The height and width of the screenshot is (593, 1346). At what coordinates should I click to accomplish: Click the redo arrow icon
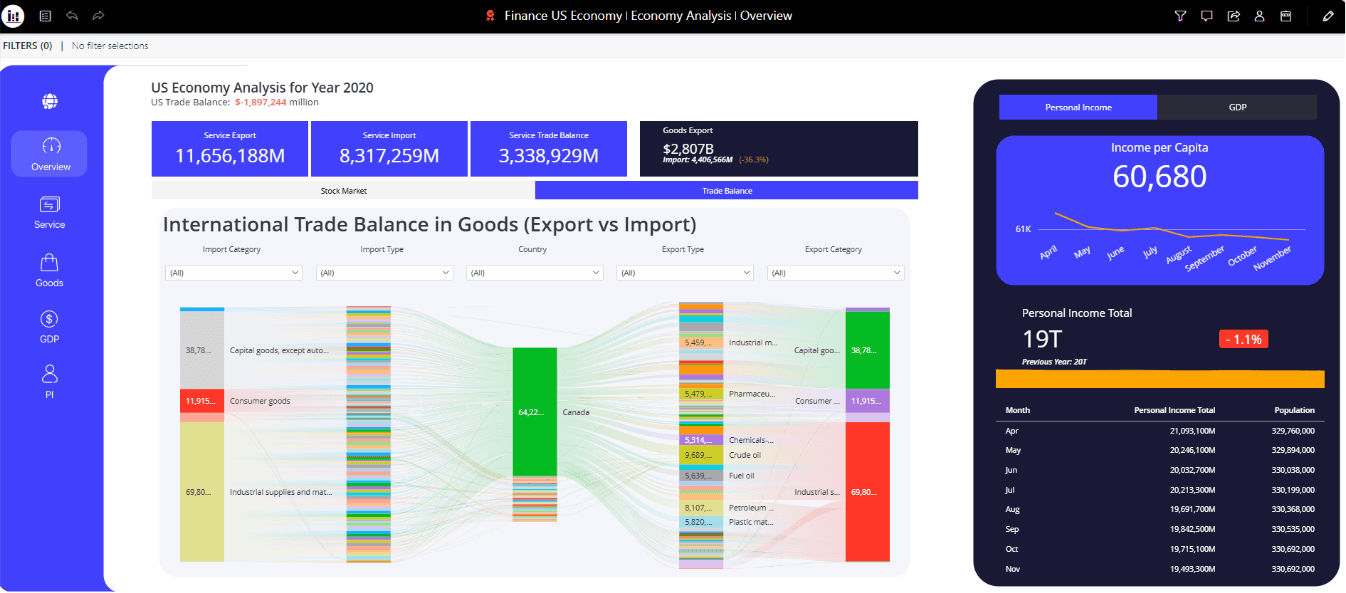point(98,16)
